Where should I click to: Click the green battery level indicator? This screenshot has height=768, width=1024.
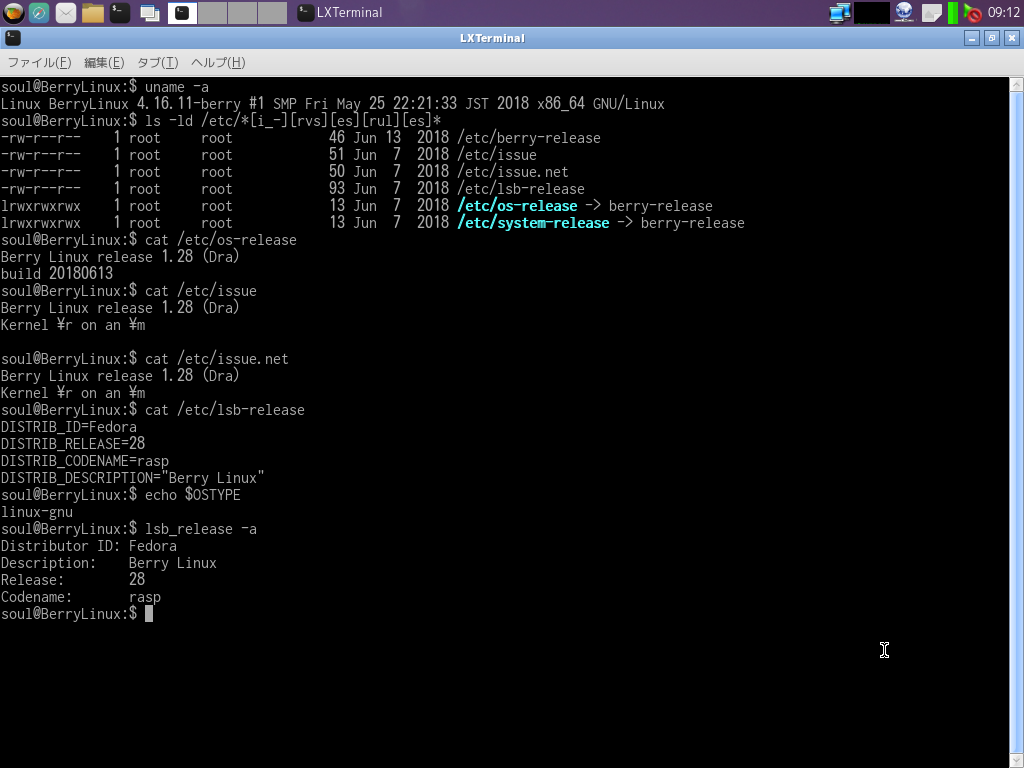coord(953,12)
